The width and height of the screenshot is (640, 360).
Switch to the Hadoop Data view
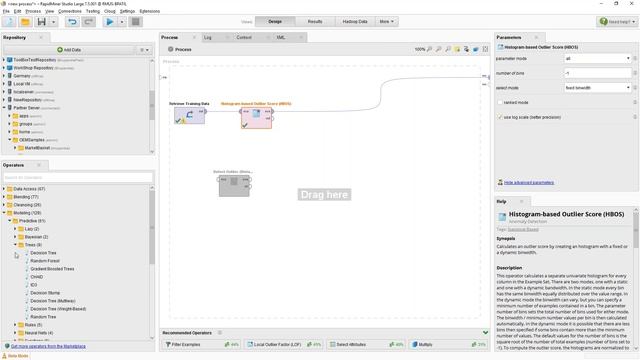pyautogui.click(x=355, y=22)
